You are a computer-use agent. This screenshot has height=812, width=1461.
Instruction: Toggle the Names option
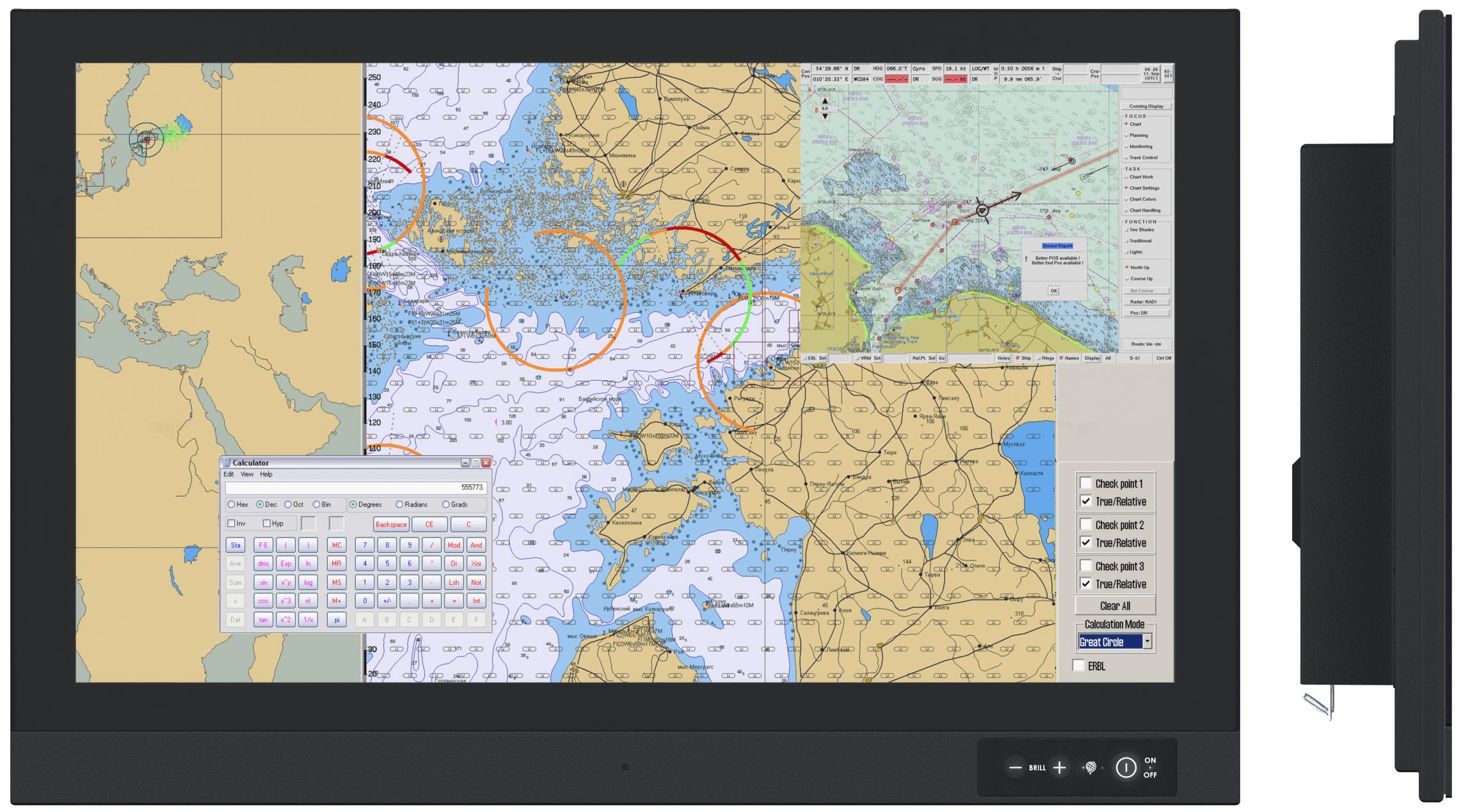point(1069,358)
